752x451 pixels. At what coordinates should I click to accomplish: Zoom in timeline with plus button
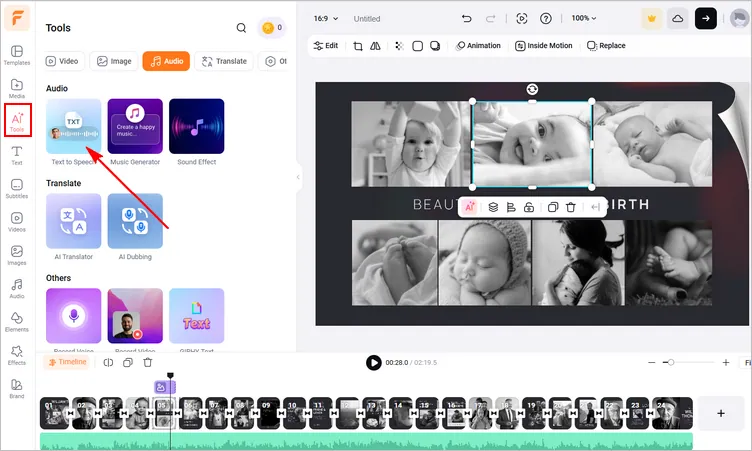(x=726, y=363)
